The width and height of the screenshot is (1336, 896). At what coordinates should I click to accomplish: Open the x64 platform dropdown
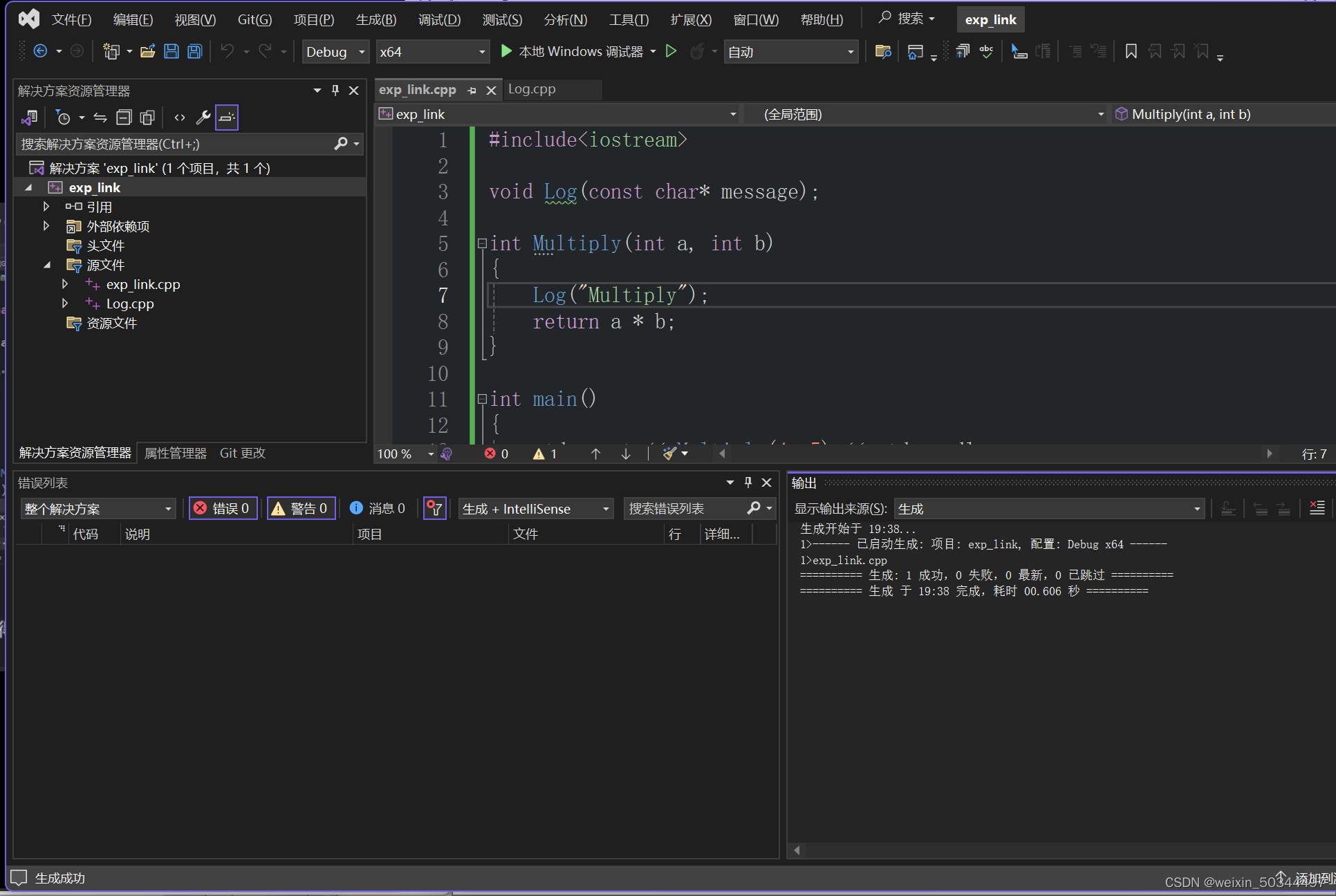[432, 52]
